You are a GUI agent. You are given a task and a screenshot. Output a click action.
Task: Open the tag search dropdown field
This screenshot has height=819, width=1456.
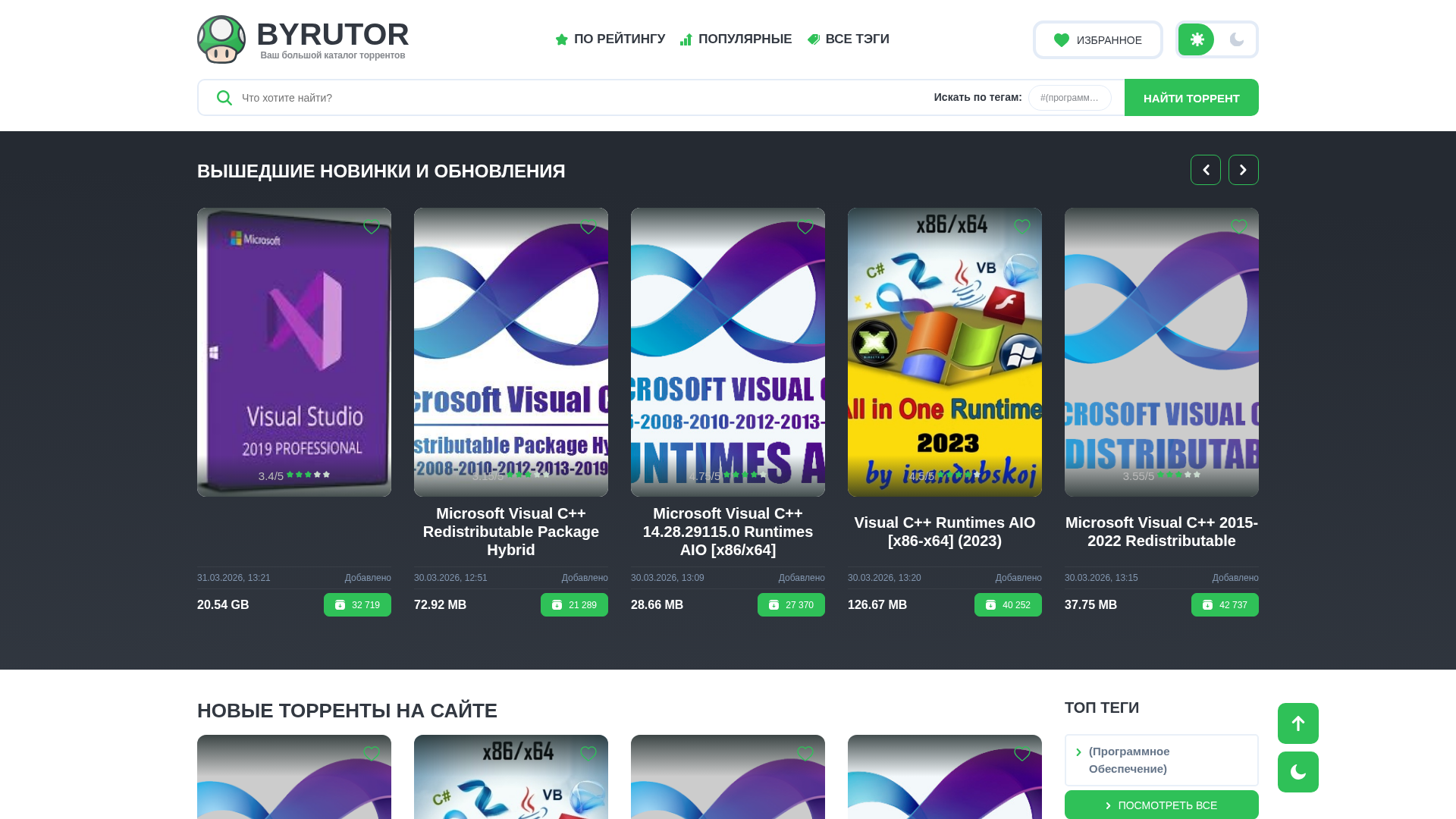pyautogui.click(x=1069, y=98)
